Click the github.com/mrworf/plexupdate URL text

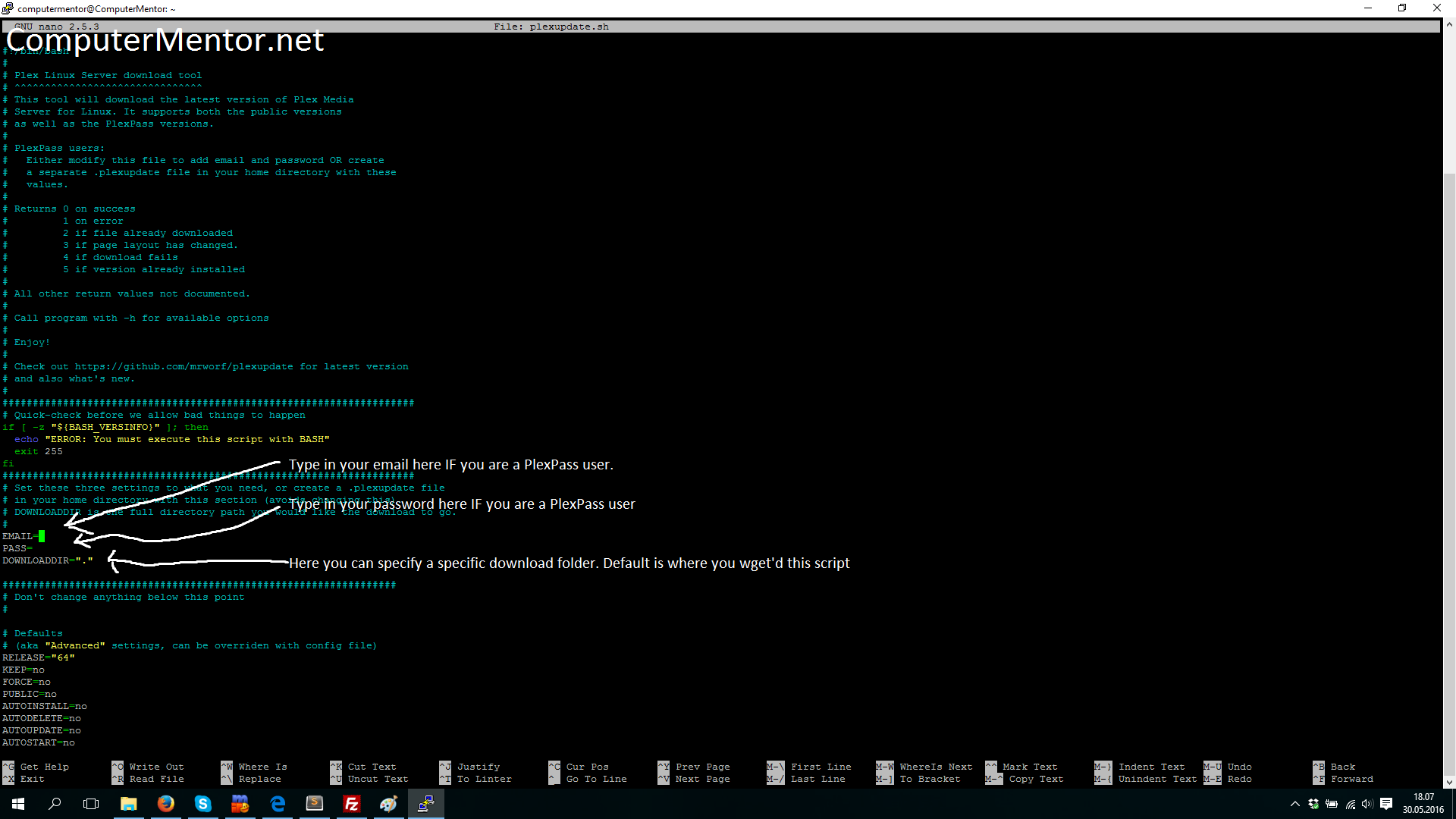coord(184,366)
